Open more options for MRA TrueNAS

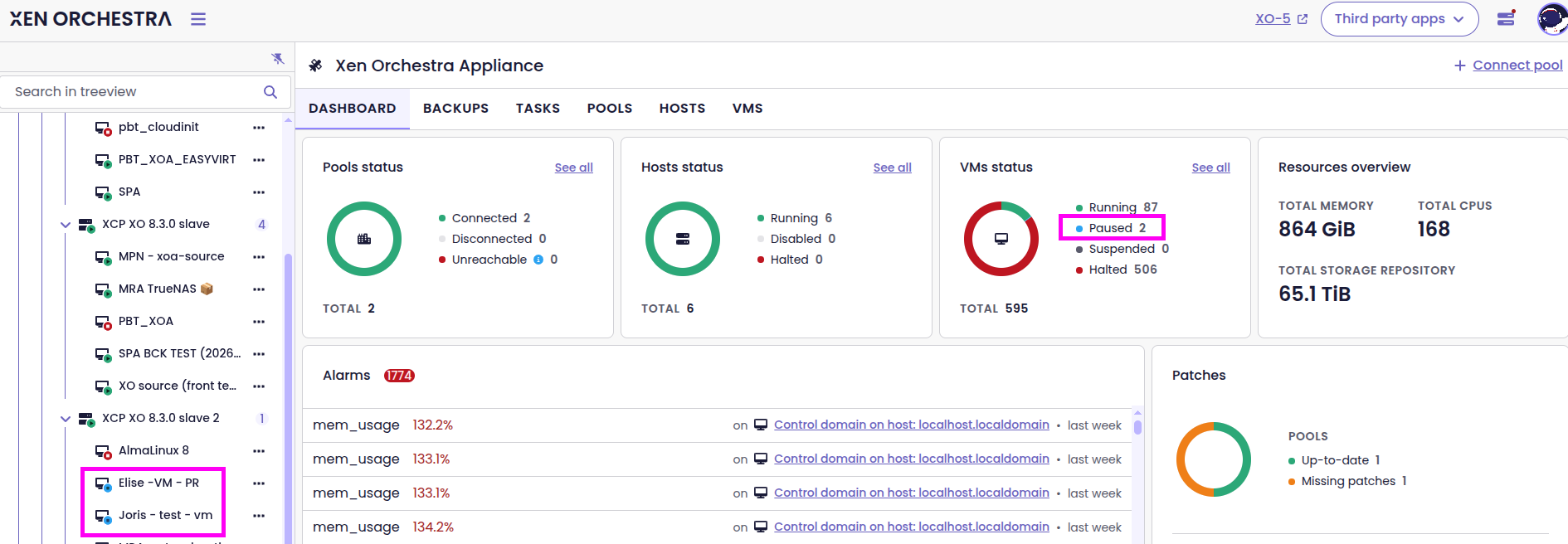[259, 289]
